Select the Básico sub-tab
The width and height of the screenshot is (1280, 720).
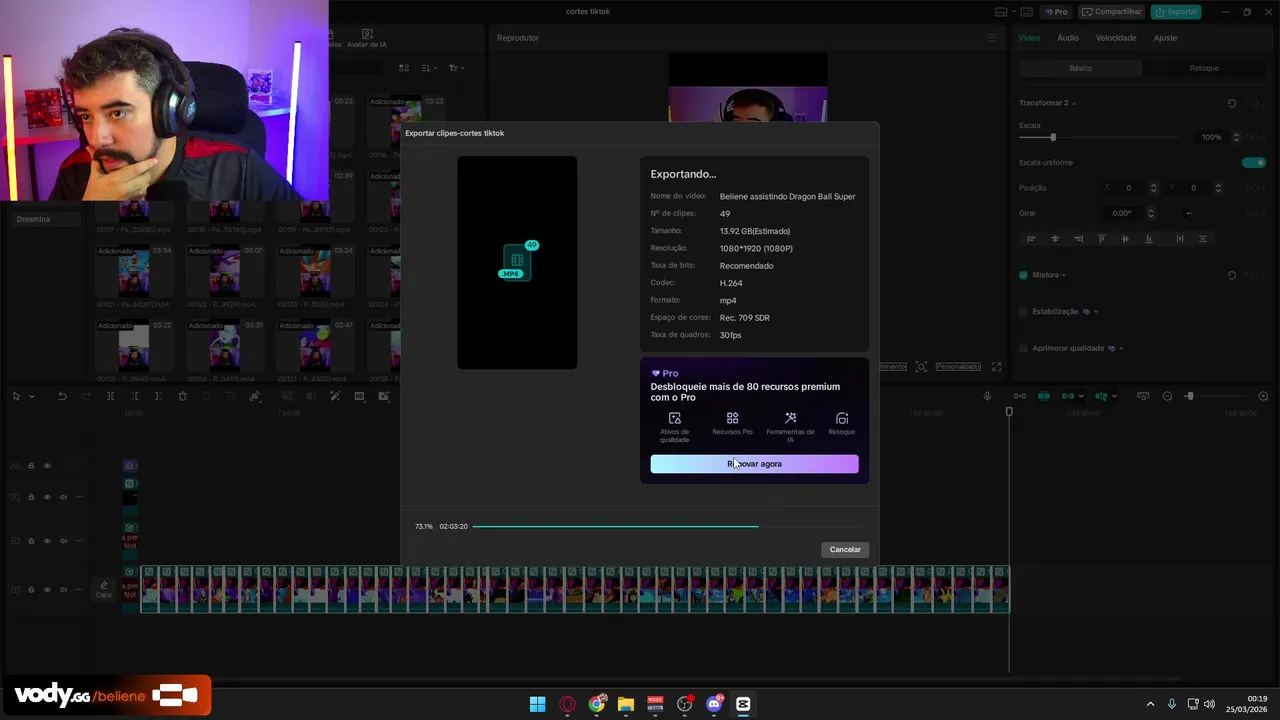1081,68
